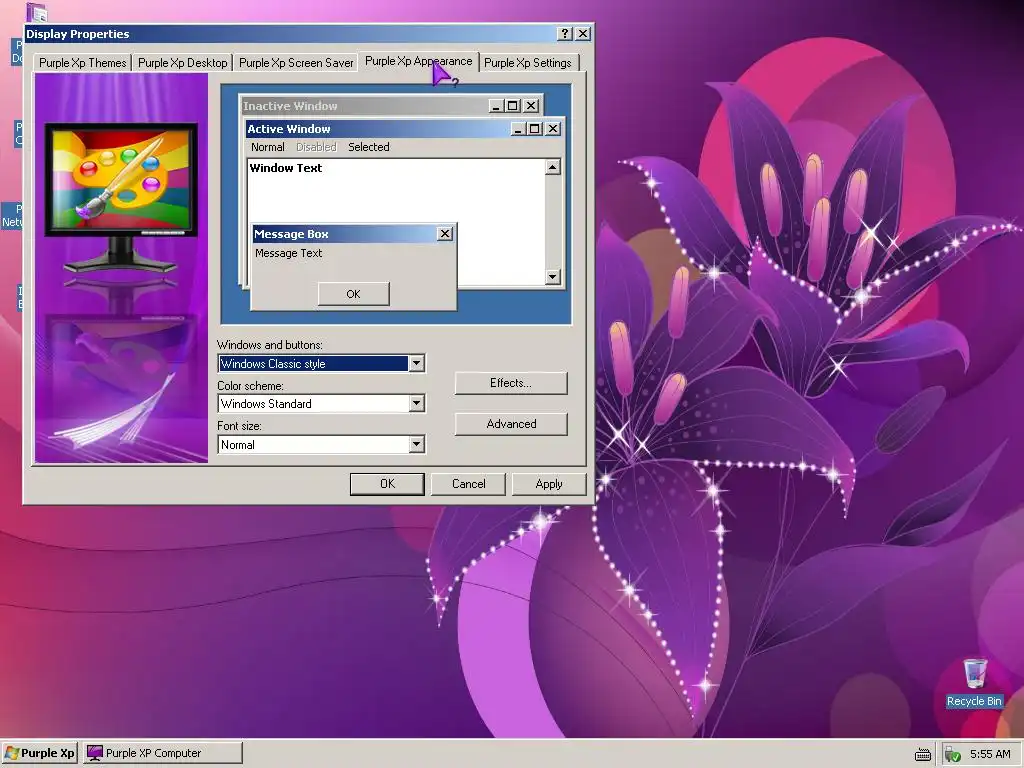
Task: Expand the Font size dropdown arrow
Action: pos(417,445)
